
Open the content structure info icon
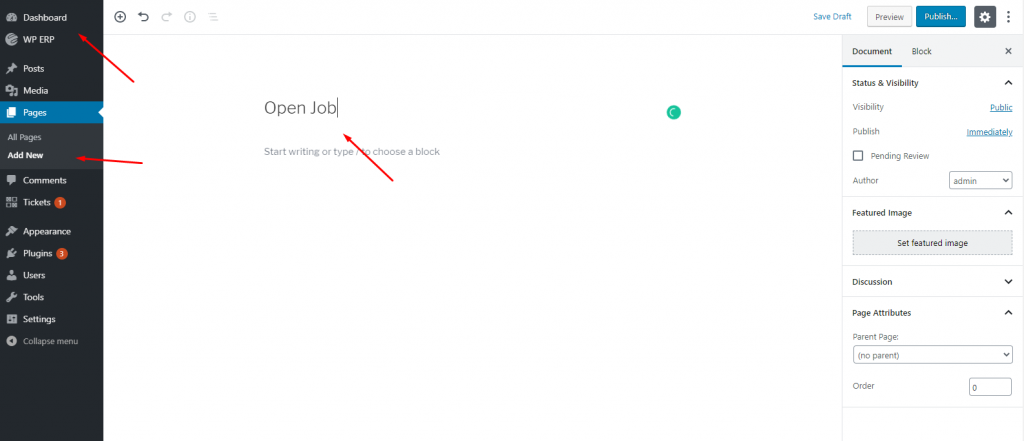(190, 17)
